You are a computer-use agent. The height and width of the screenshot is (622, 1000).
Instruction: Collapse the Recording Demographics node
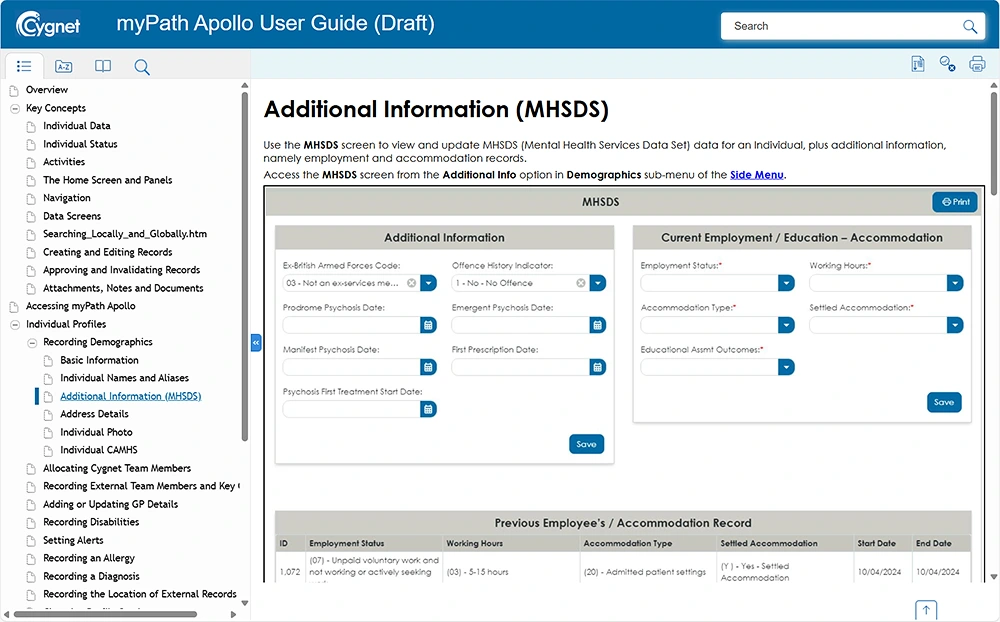(32, 342)
